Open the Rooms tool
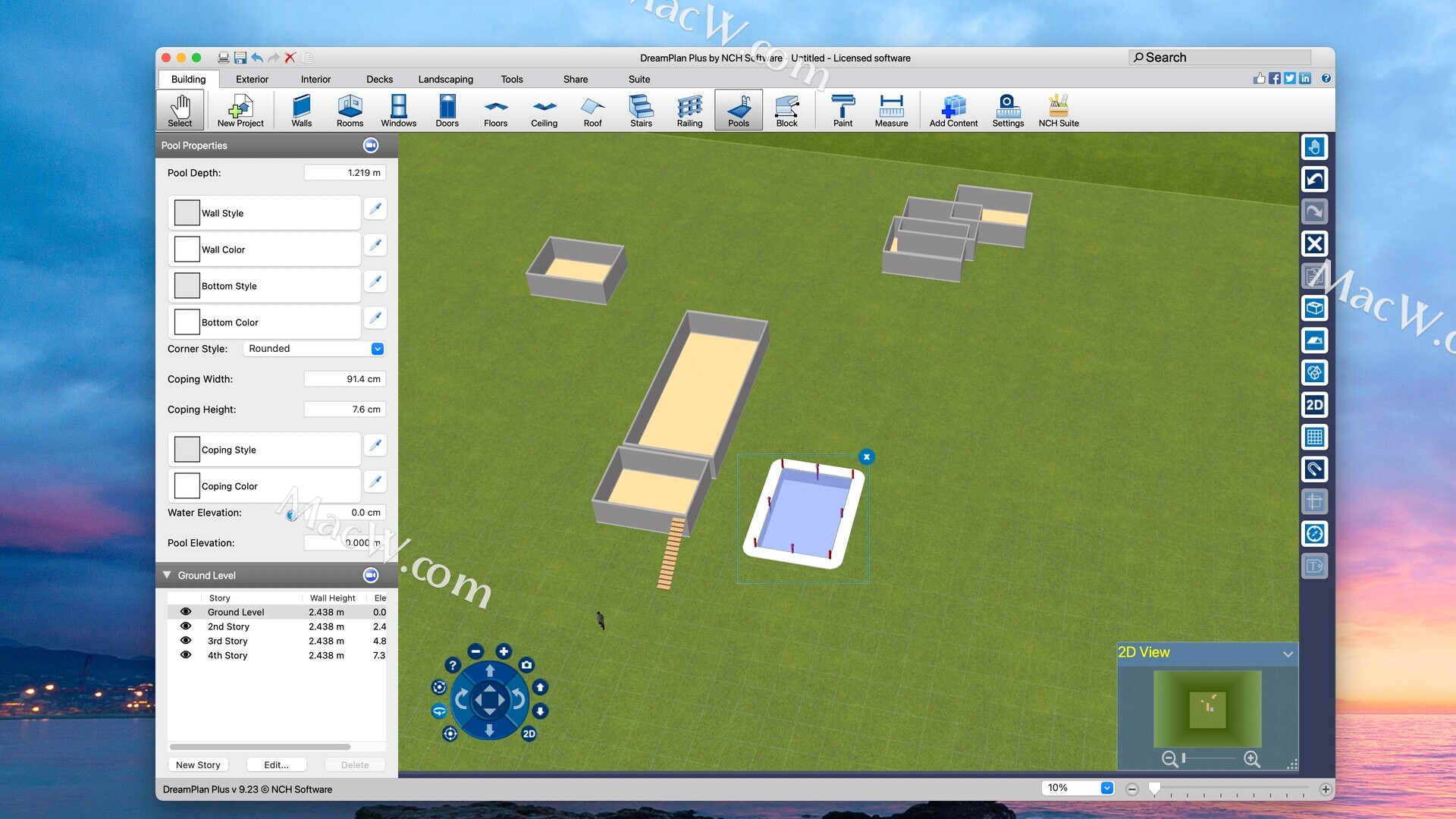The width and height of the screenshot is (1456, 819). (x=350, y=111)
